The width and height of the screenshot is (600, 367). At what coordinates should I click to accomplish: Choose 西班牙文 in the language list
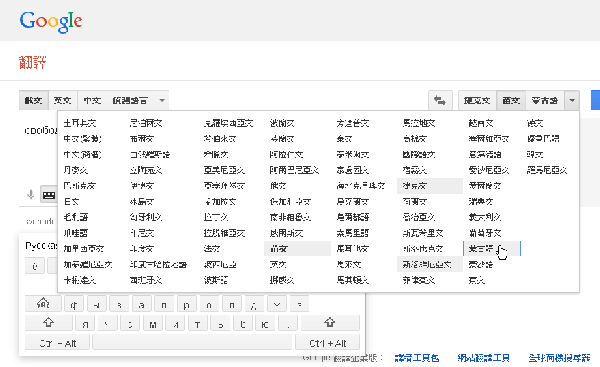click(146, 280)
